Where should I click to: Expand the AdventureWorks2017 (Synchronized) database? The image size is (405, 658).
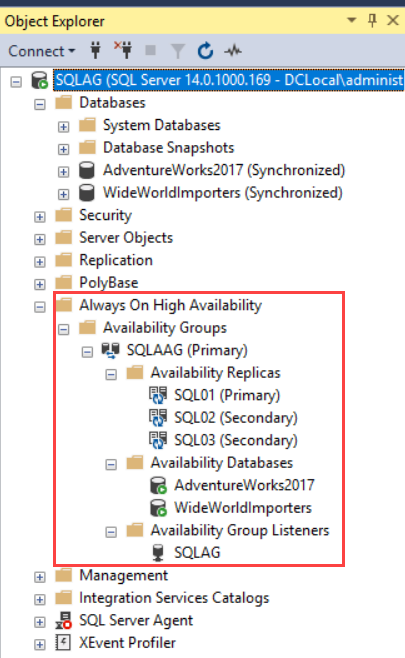(x=63, y=172)
